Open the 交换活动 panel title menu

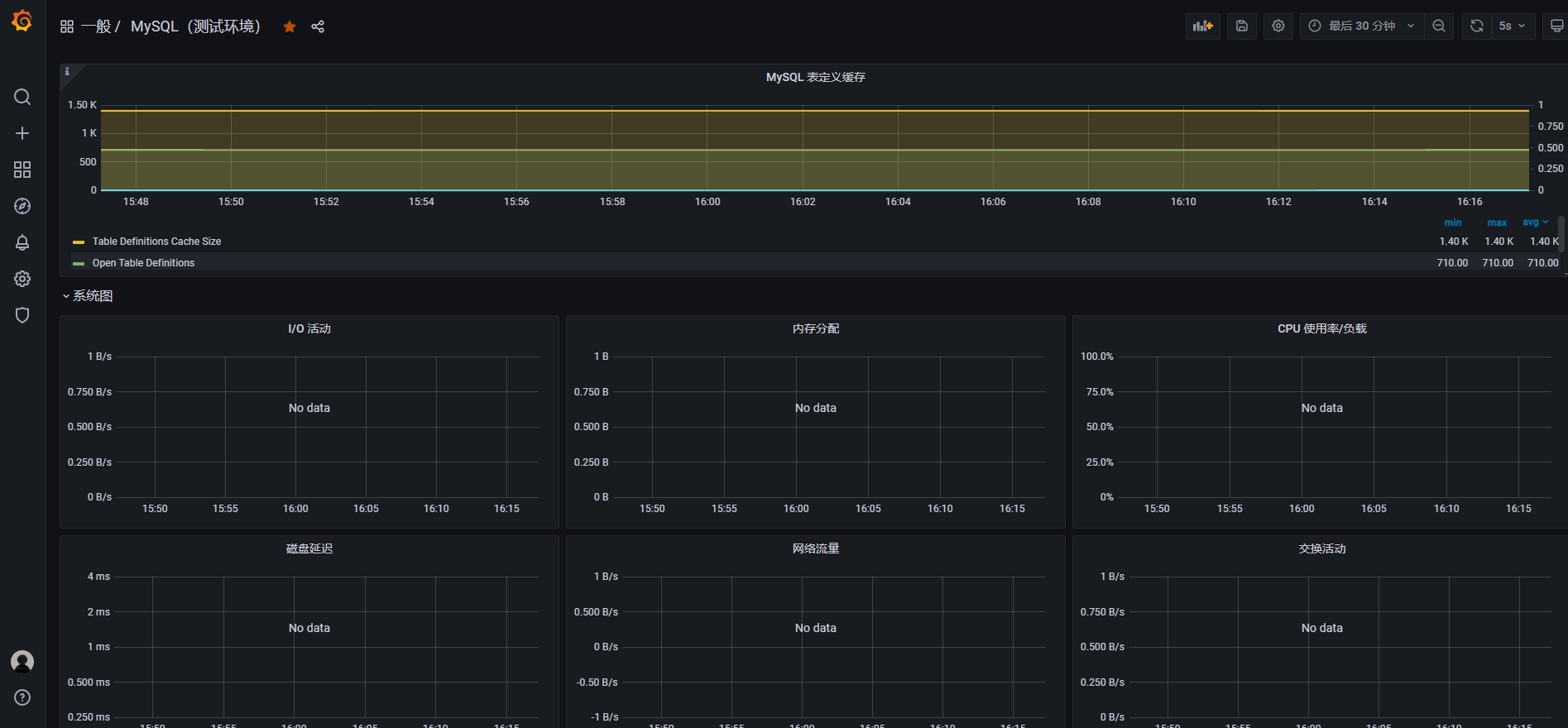(x=1322, y=548)
